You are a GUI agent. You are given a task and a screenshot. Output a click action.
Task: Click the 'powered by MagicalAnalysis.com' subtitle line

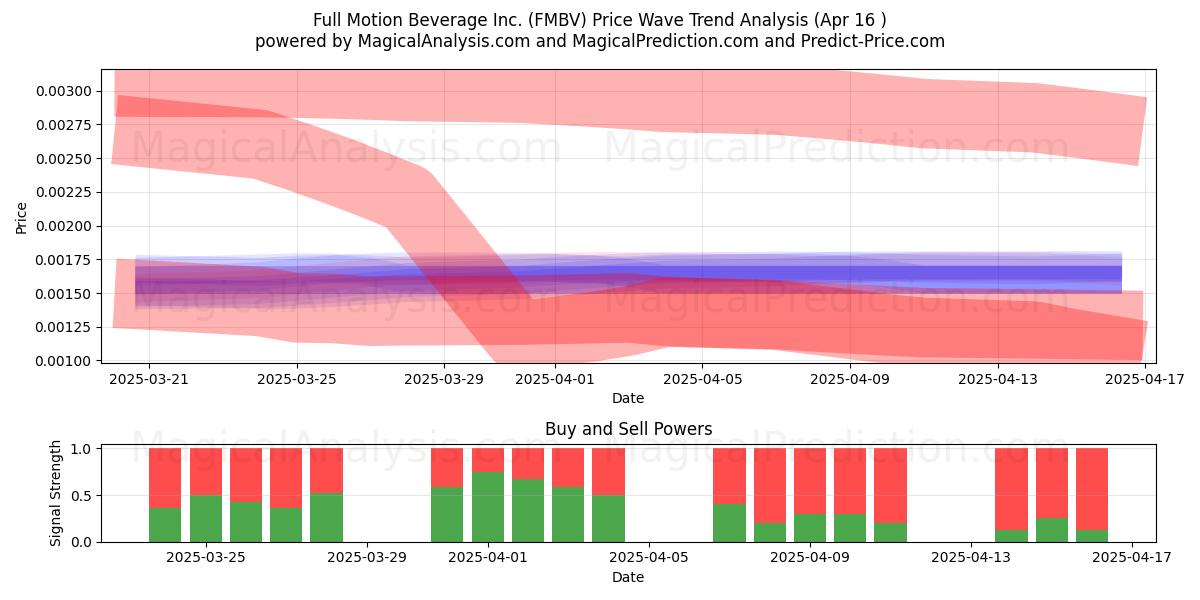click(600, 41)
